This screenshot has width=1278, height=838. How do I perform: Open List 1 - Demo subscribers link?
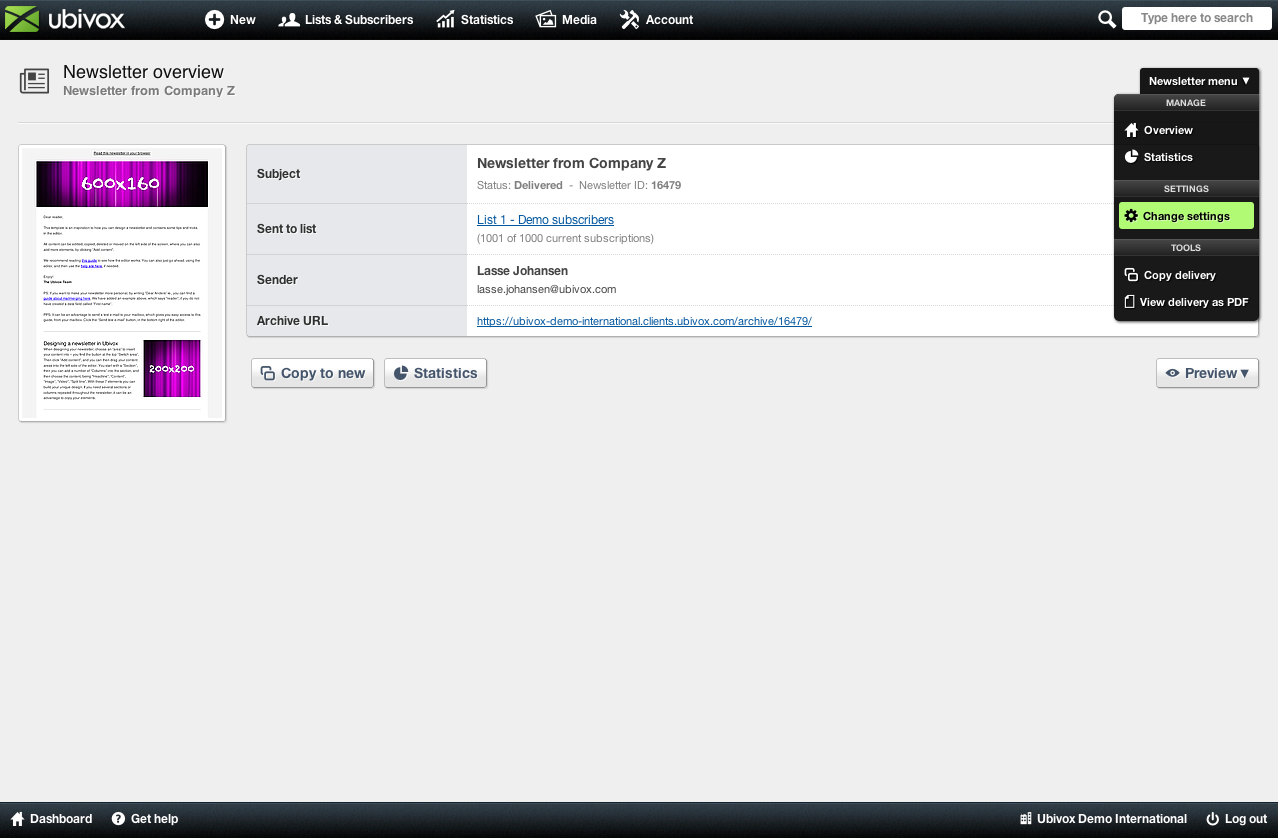click(x=545, y=220)
